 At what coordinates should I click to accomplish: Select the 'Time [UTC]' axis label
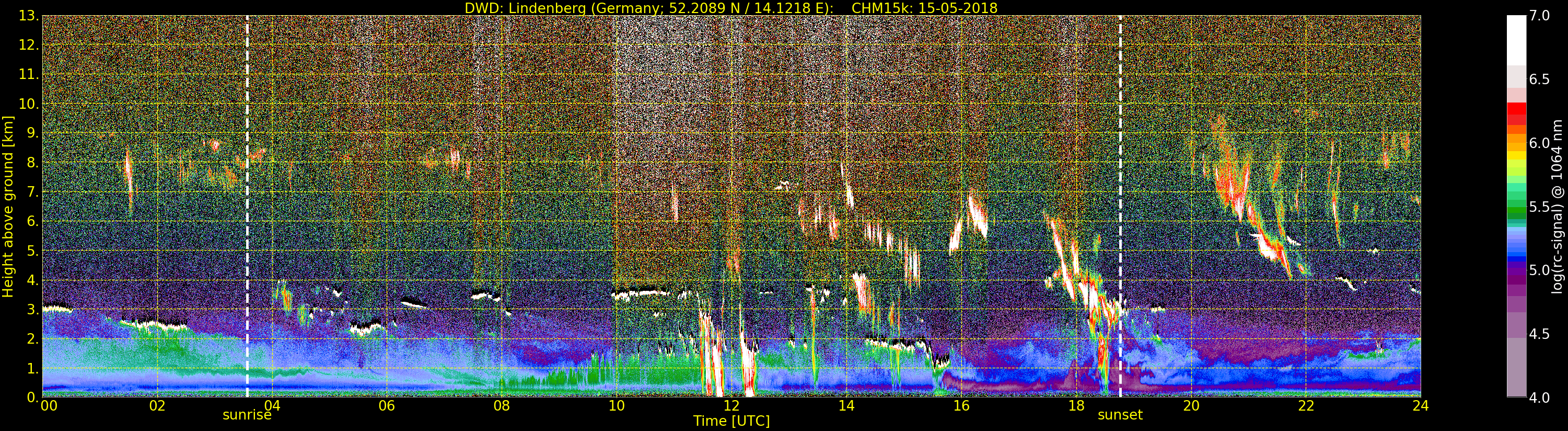731,421
